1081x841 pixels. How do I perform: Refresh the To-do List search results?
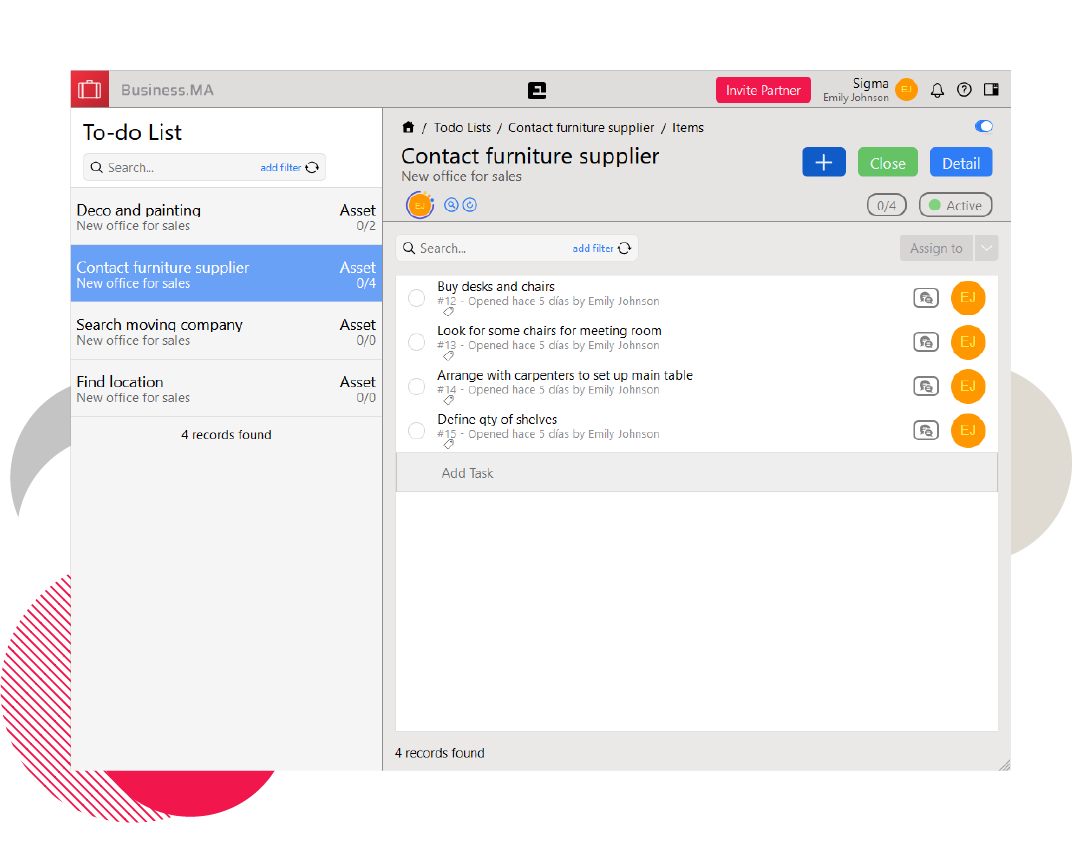point(312,168)
